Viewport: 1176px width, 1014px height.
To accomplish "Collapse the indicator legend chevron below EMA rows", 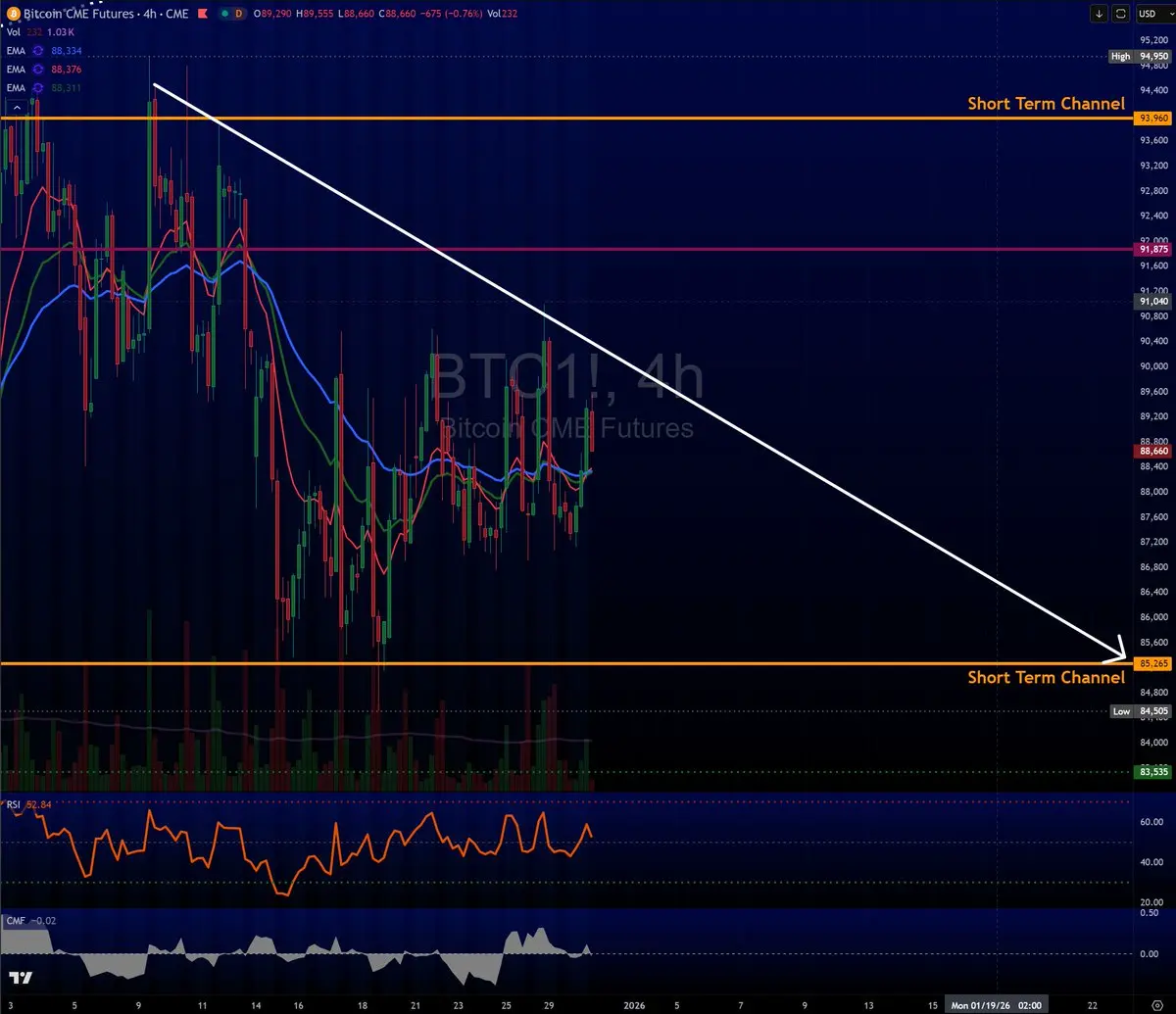I will [x=15, y=107].
